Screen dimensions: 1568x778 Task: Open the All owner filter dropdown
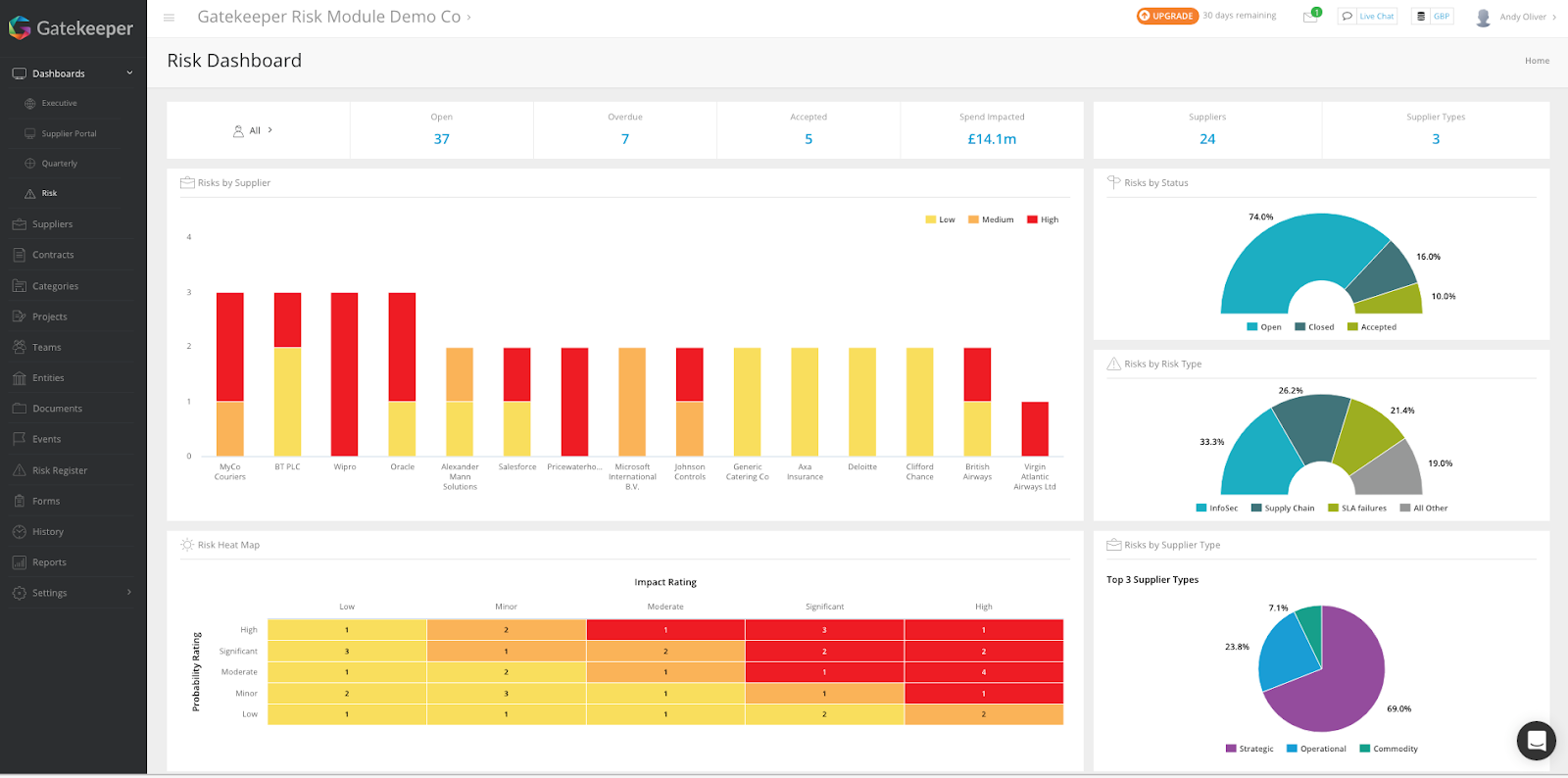[x=253, y=130]
